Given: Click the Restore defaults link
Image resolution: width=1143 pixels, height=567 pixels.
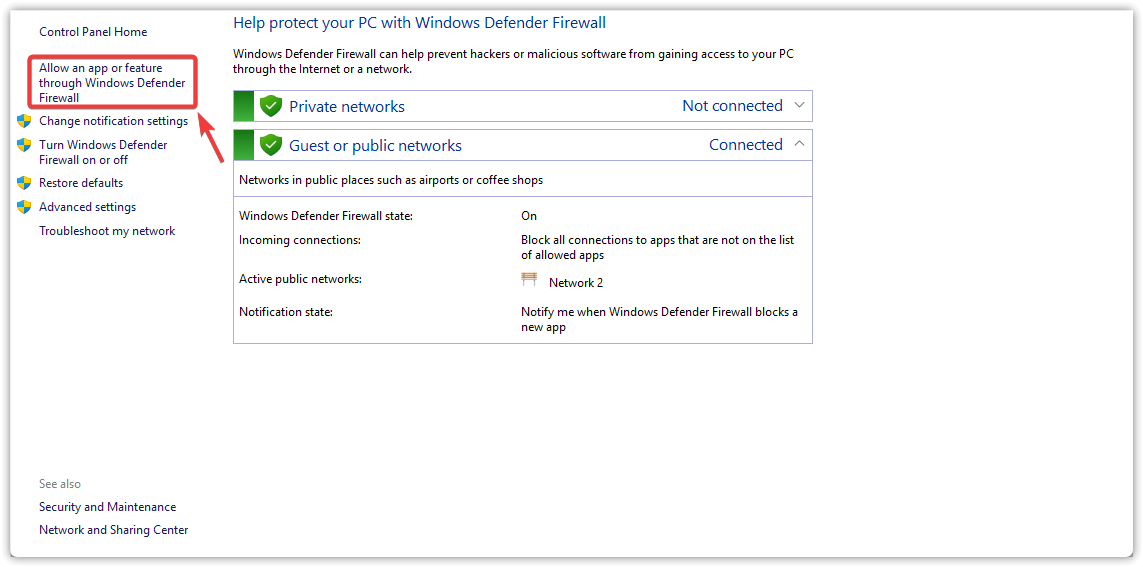Looking at the screenshot, I should tap(81, 183).
